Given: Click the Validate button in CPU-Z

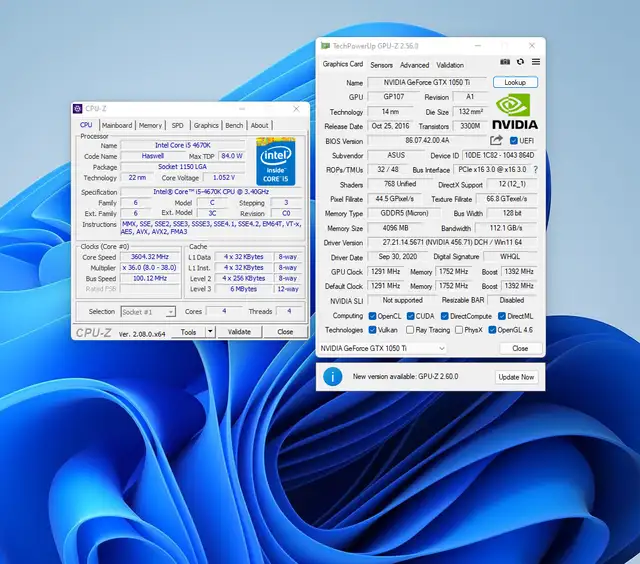Looking at the screenshot, I should coord(239,332).
